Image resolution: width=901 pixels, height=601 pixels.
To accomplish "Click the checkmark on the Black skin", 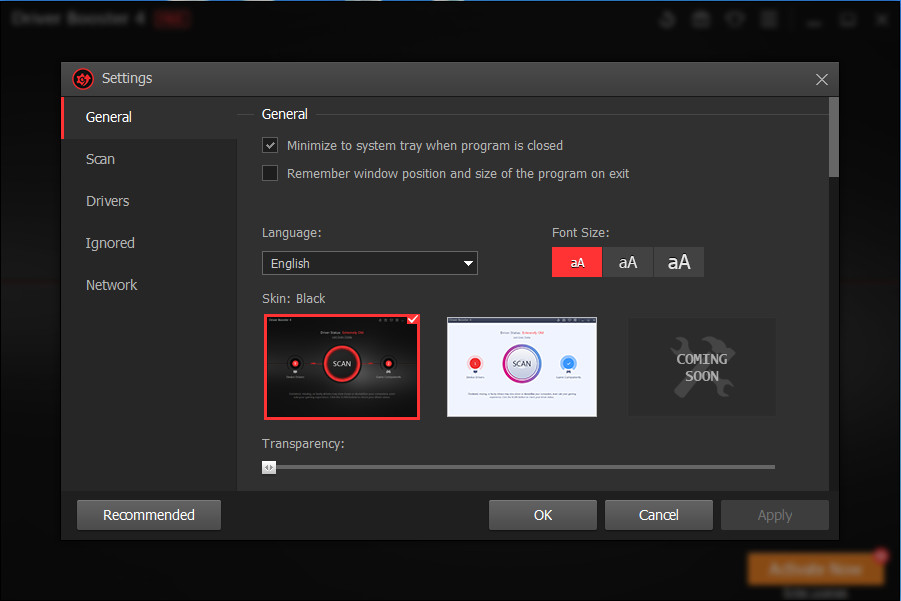I will (412, 320).
